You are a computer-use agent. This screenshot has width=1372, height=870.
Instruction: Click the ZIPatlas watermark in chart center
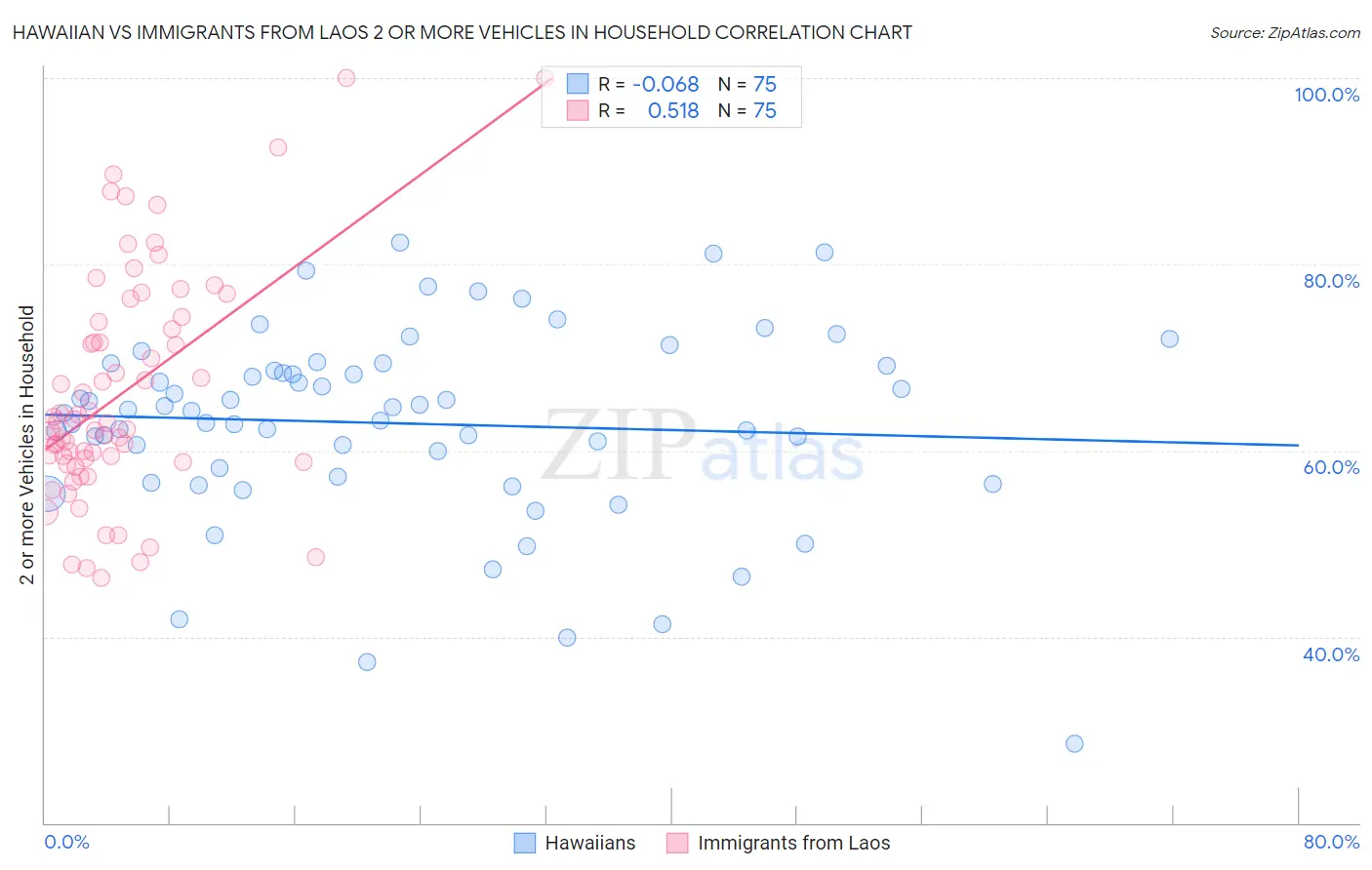pyautogui.click(x=703, y=446)
